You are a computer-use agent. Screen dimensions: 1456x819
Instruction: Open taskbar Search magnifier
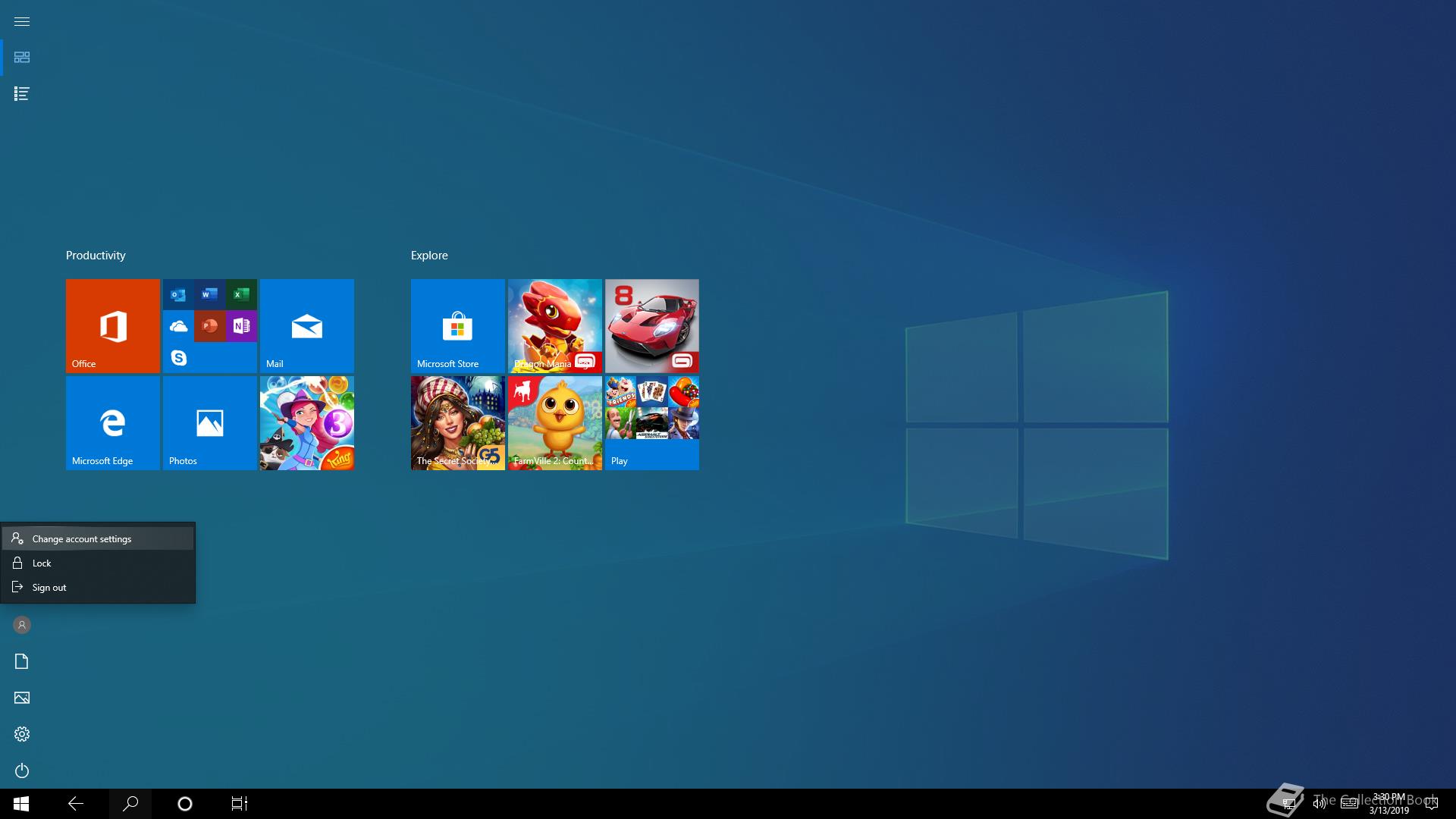pos(130,804)
